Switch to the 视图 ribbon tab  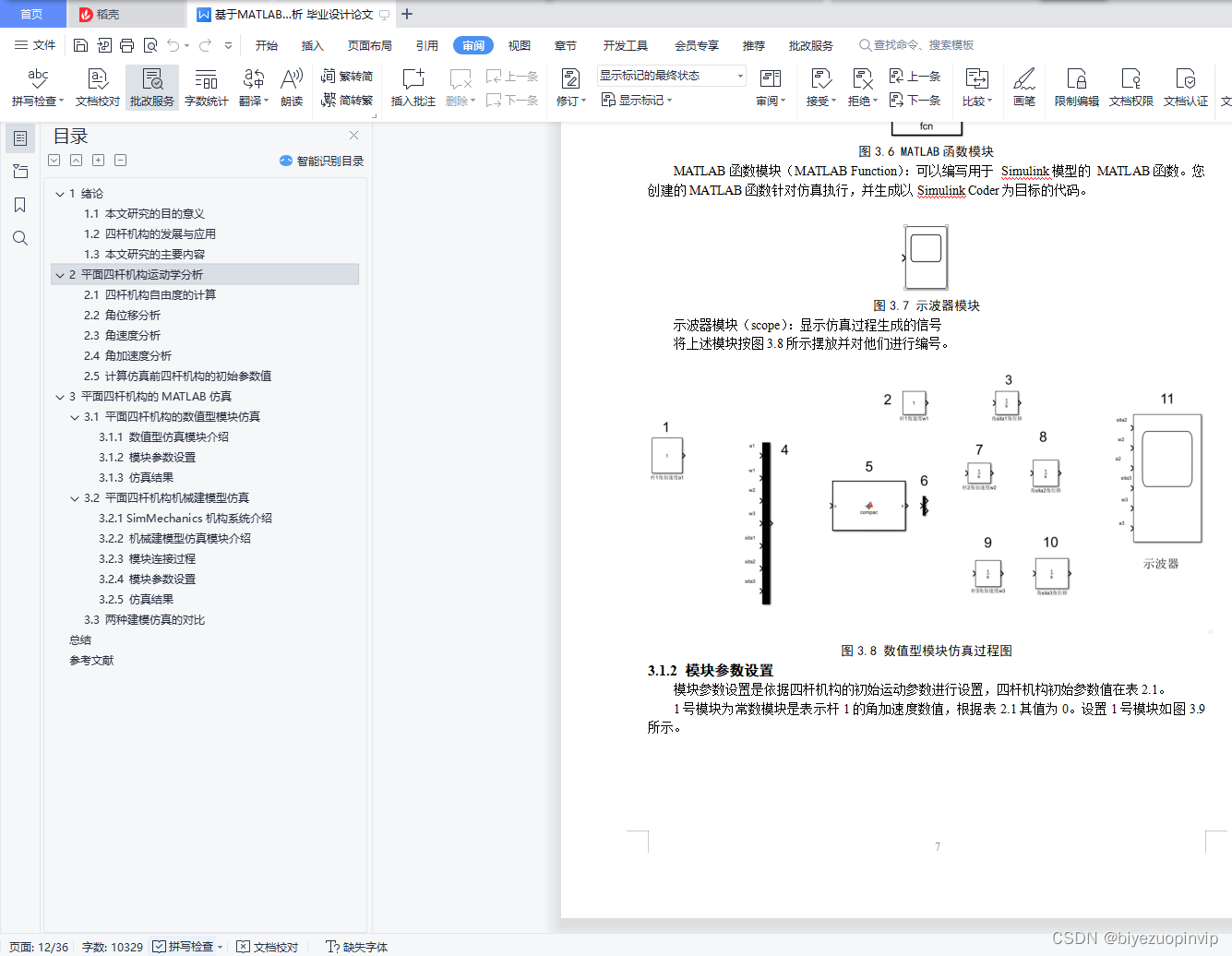click(x=520, y=45)
